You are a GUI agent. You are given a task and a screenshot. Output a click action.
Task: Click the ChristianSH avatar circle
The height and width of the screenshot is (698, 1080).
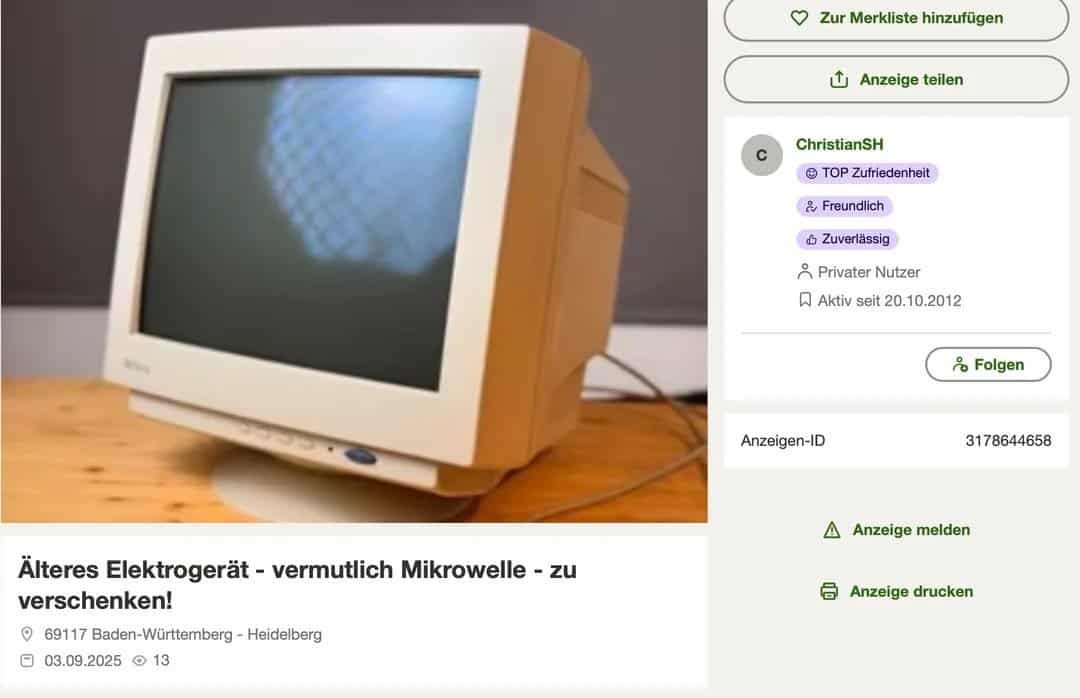point(761,155)
